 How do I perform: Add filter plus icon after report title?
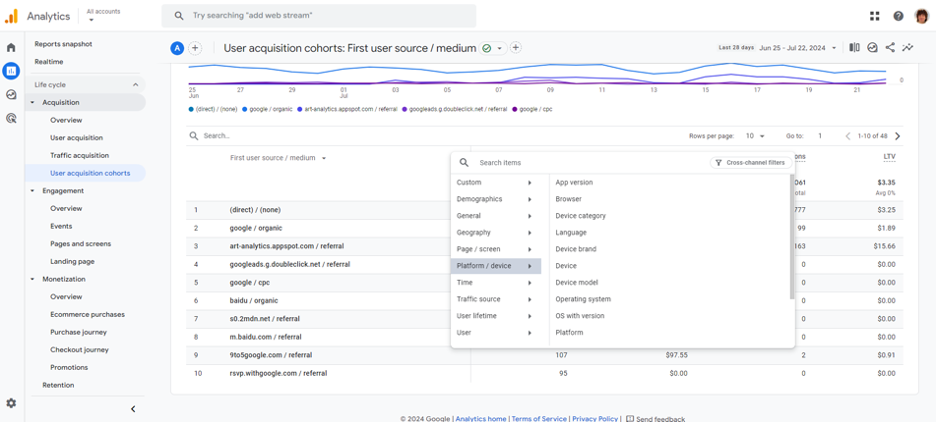[516, 48]
